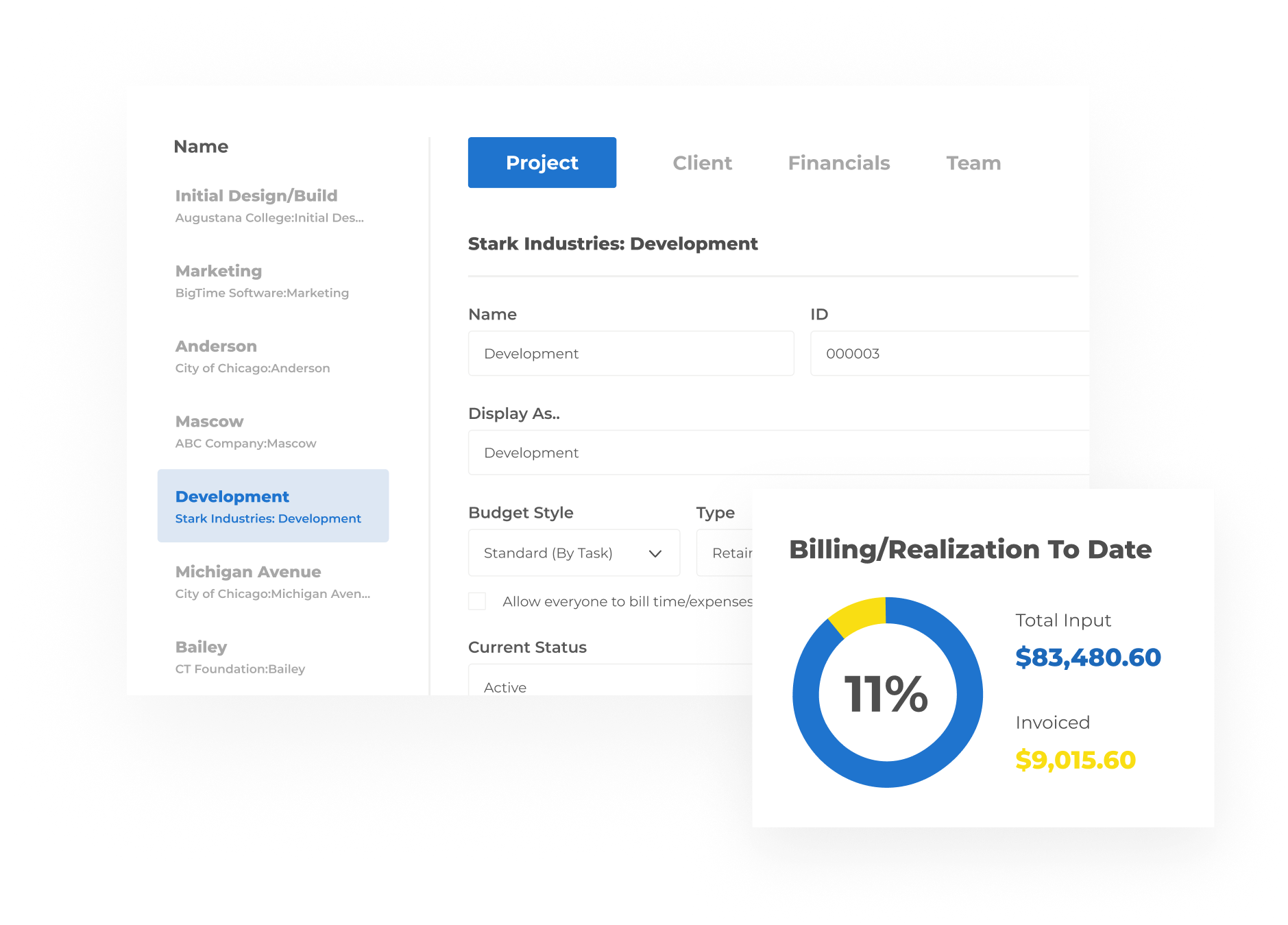Click the Display As input field
Viewport: 1288px width, 925px height.
(779, 453)
